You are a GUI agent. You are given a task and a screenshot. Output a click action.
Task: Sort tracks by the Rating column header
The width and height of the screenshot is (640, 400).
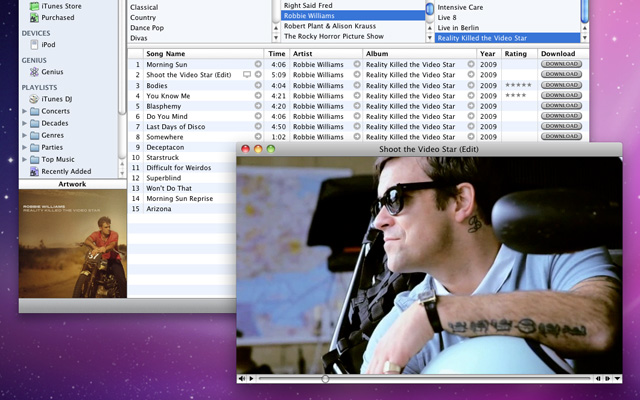click(x=516, y=53)
